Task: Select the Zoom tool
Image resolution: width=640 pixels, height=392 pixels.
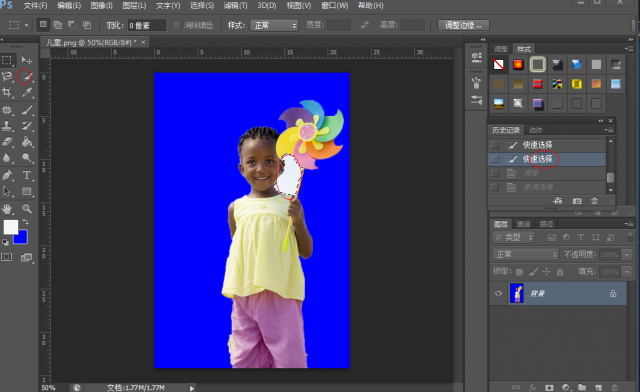Action: [27, 209]
